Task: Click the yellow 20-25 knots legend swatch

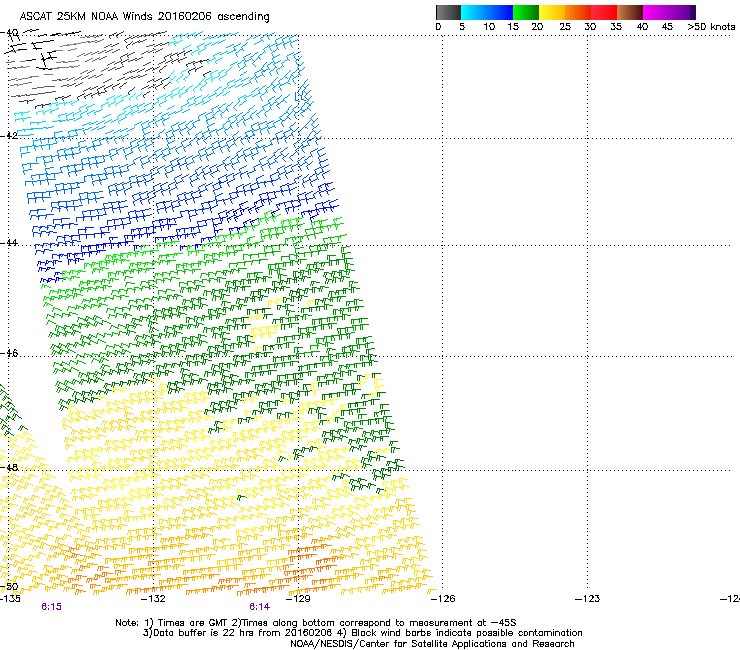Action: [x=552, y=12]
